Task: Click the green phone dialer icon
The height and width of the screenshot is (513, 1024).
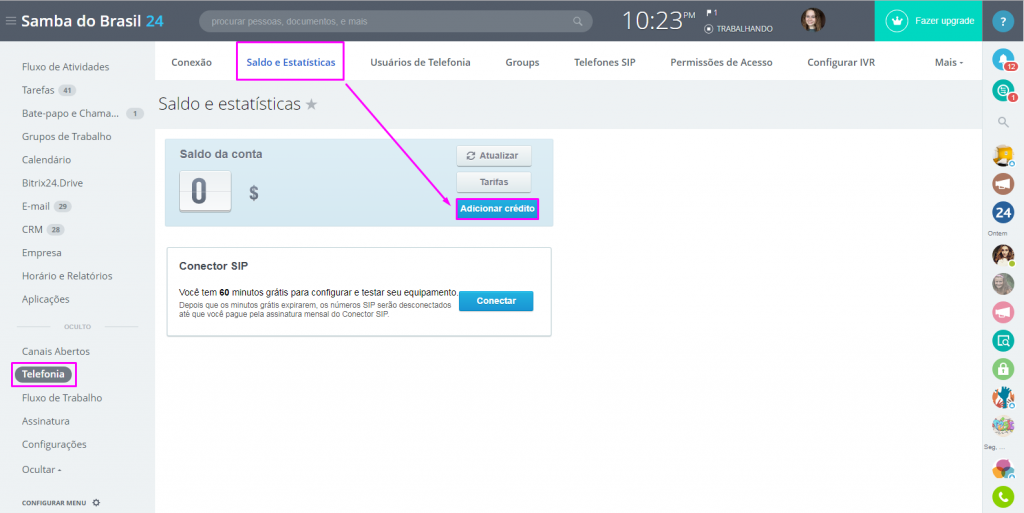Action: pyautogui.click(x=1003, y=497)
